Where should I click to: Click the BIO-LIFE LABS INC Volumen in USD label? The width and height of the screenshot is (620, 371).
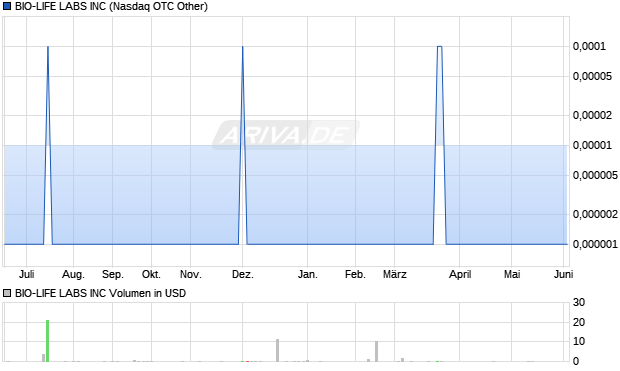pyautogui.click(x=100, y=293)
